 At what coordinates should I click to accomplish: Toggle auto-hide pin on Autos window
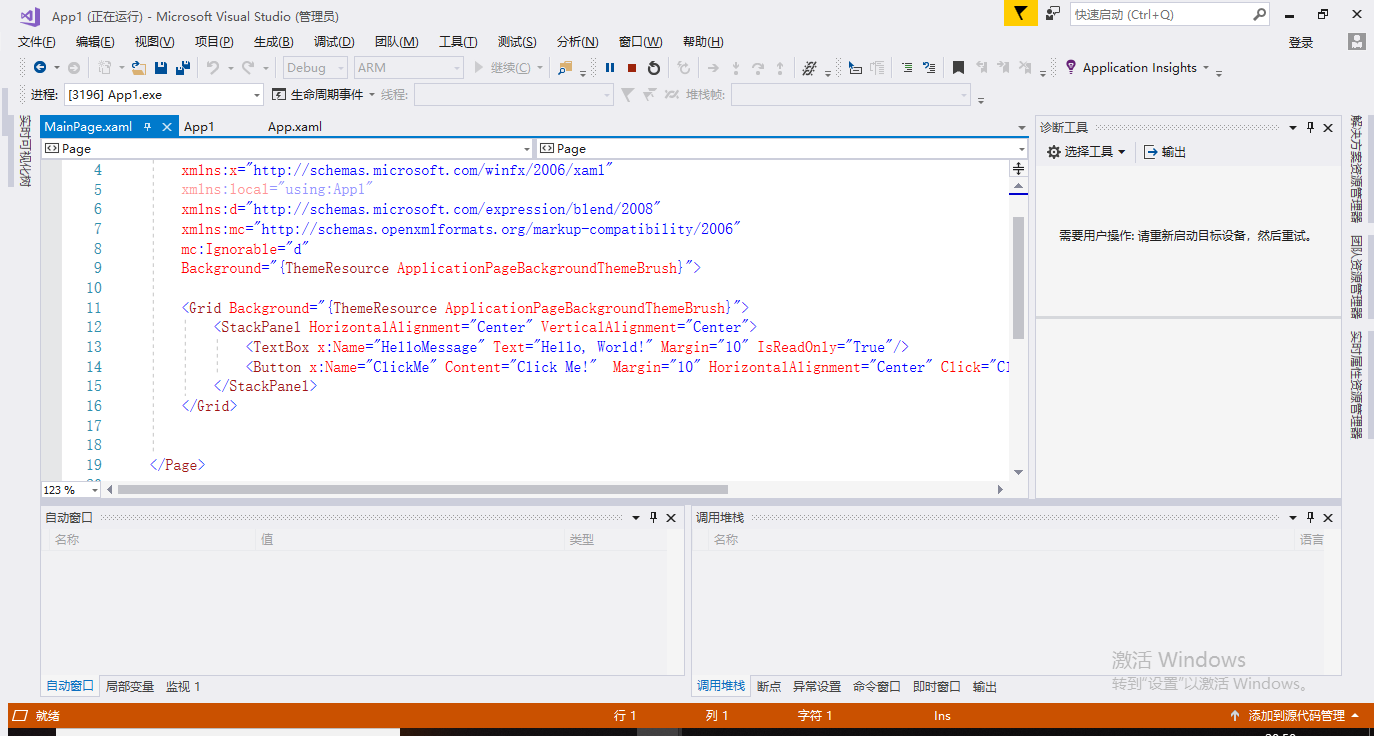click(x=653, y=517)
